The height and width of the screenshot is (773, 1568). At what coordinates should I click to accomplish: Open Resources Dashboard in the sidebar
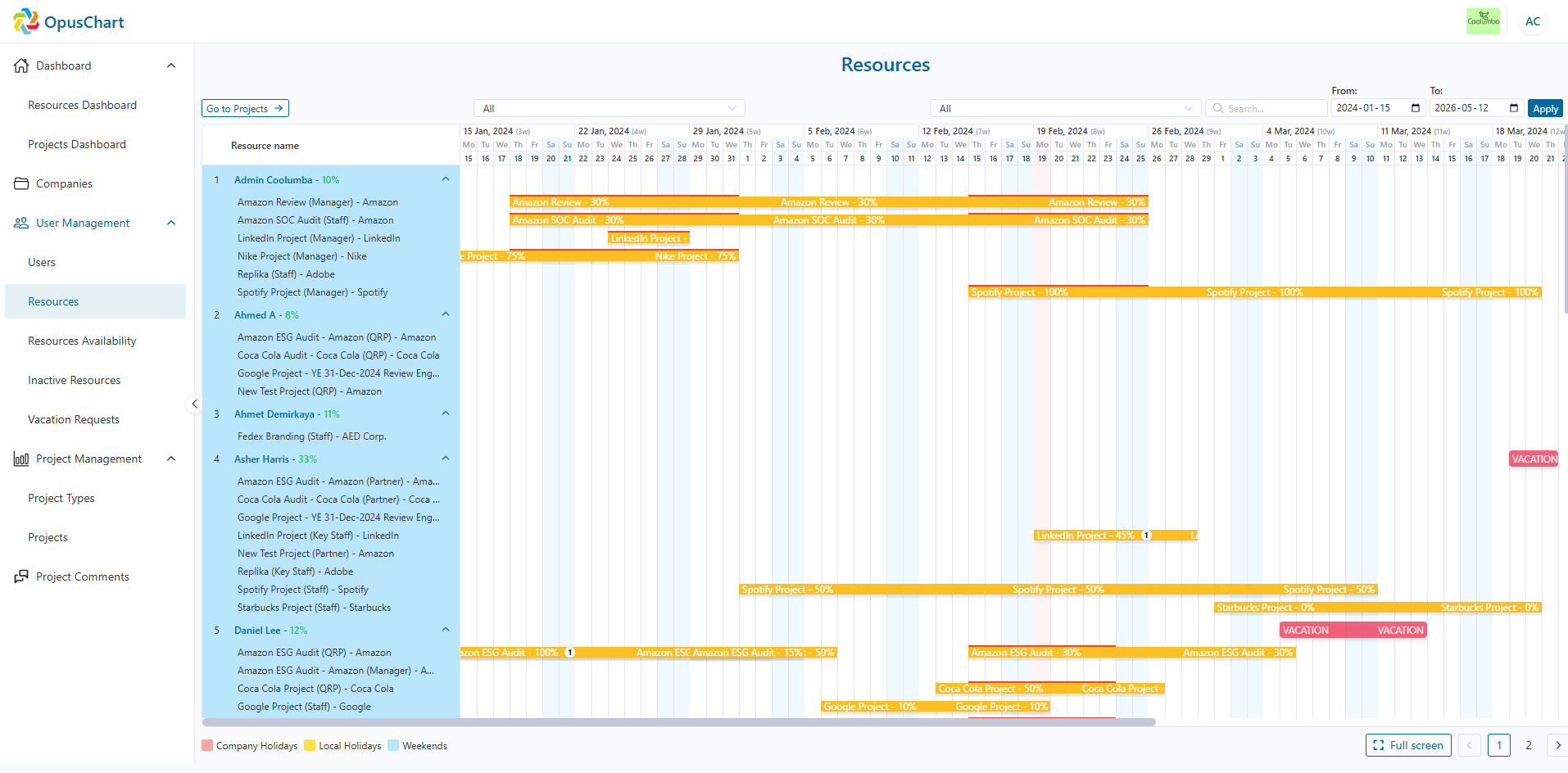coord(82,105)
